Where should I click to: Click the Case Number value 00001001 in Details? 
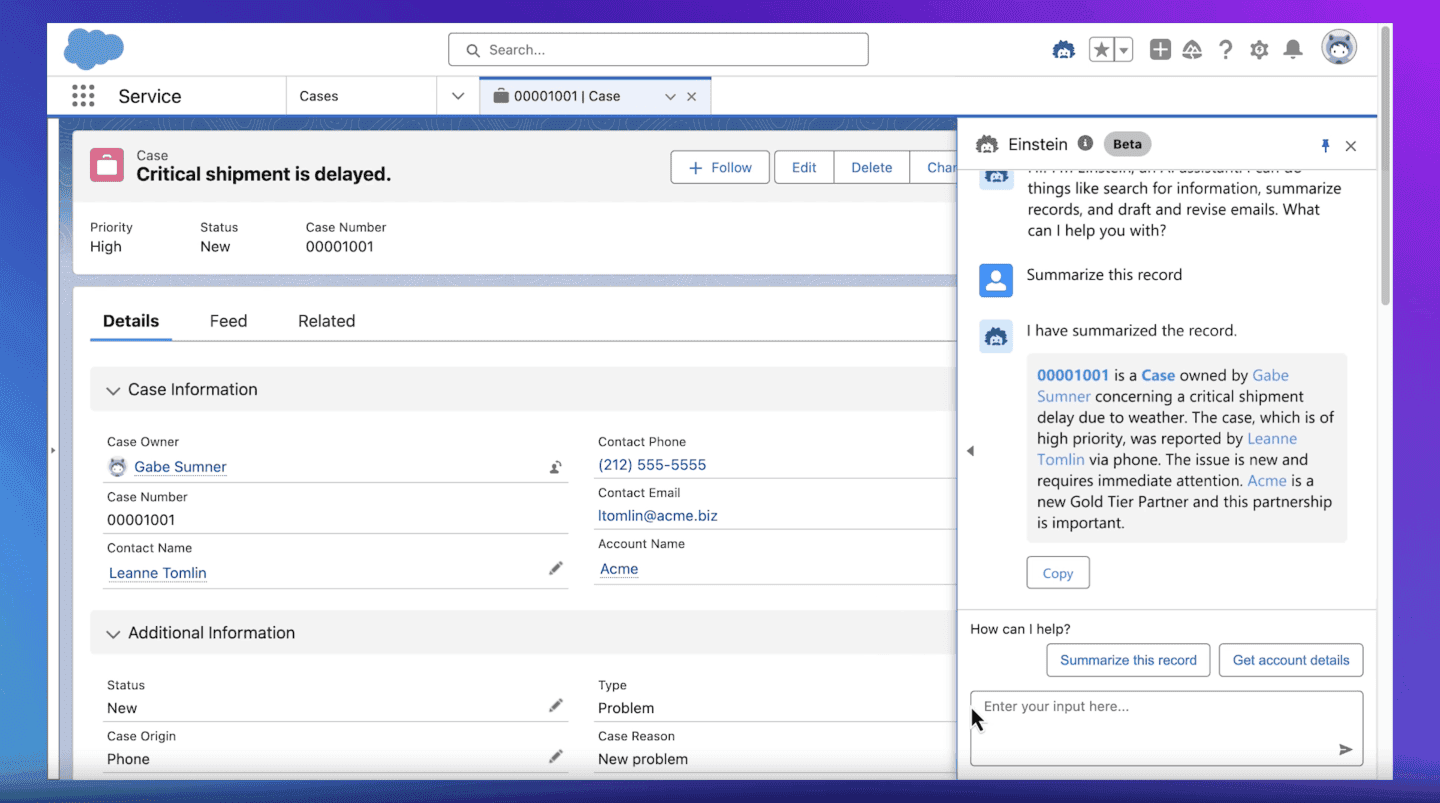coord(141,520)
